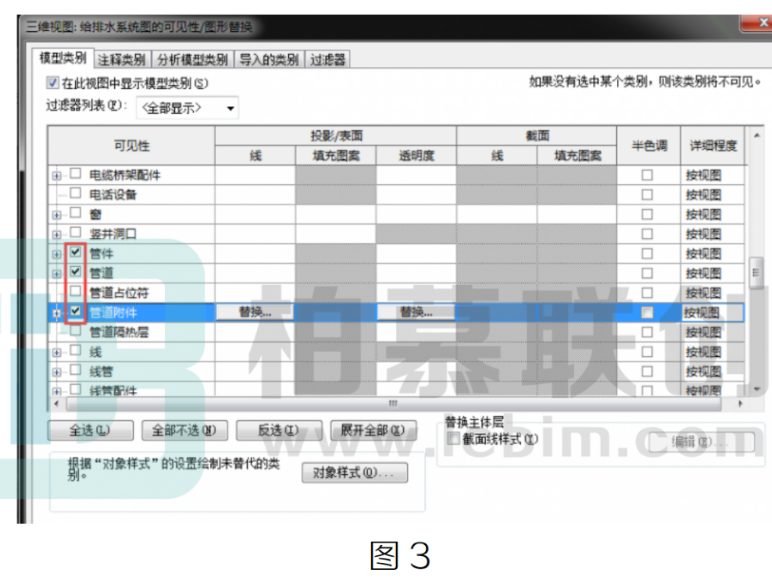772x586 pixels.
Task: Check the 管道占位符 visibility box
Action: pos(75,291)
